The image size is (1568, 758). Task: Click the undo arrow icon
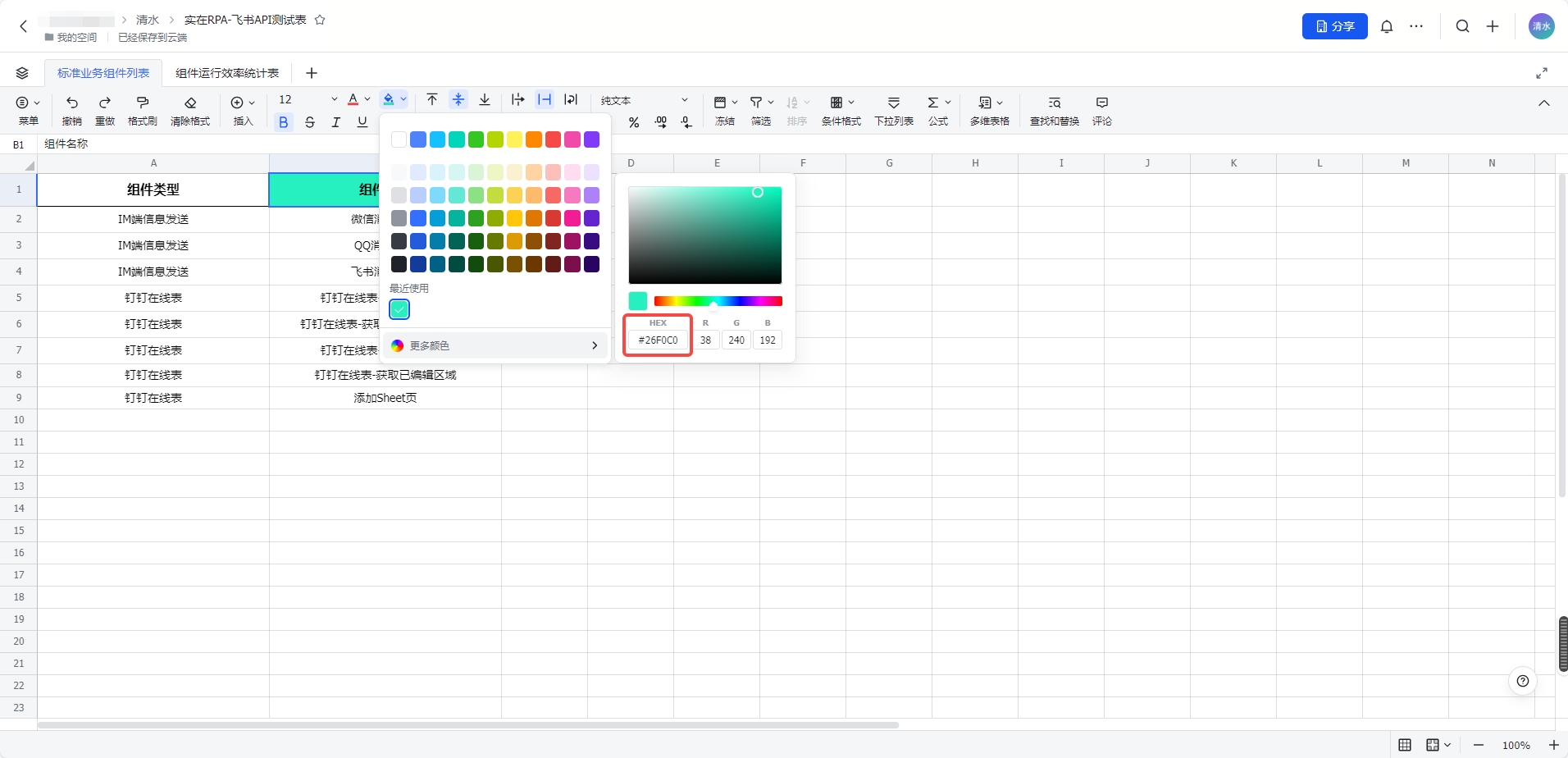click(72, 103)
